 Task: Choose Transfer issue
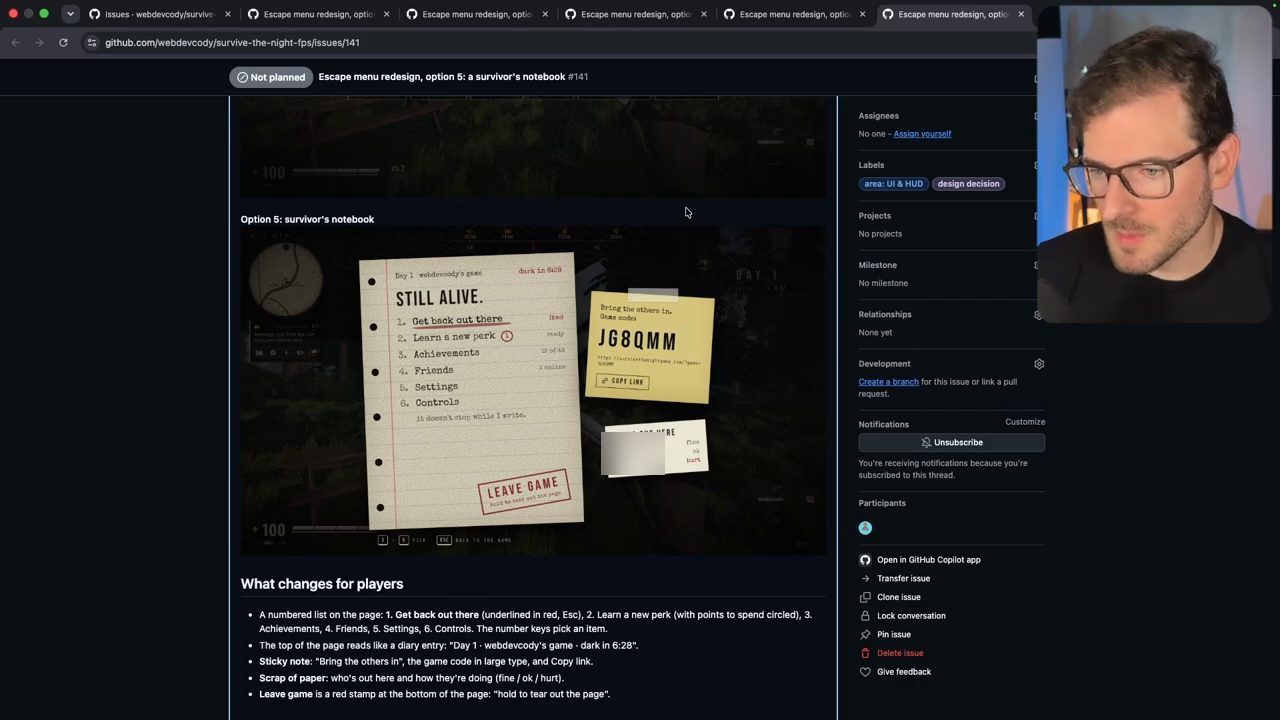(903, 578)
